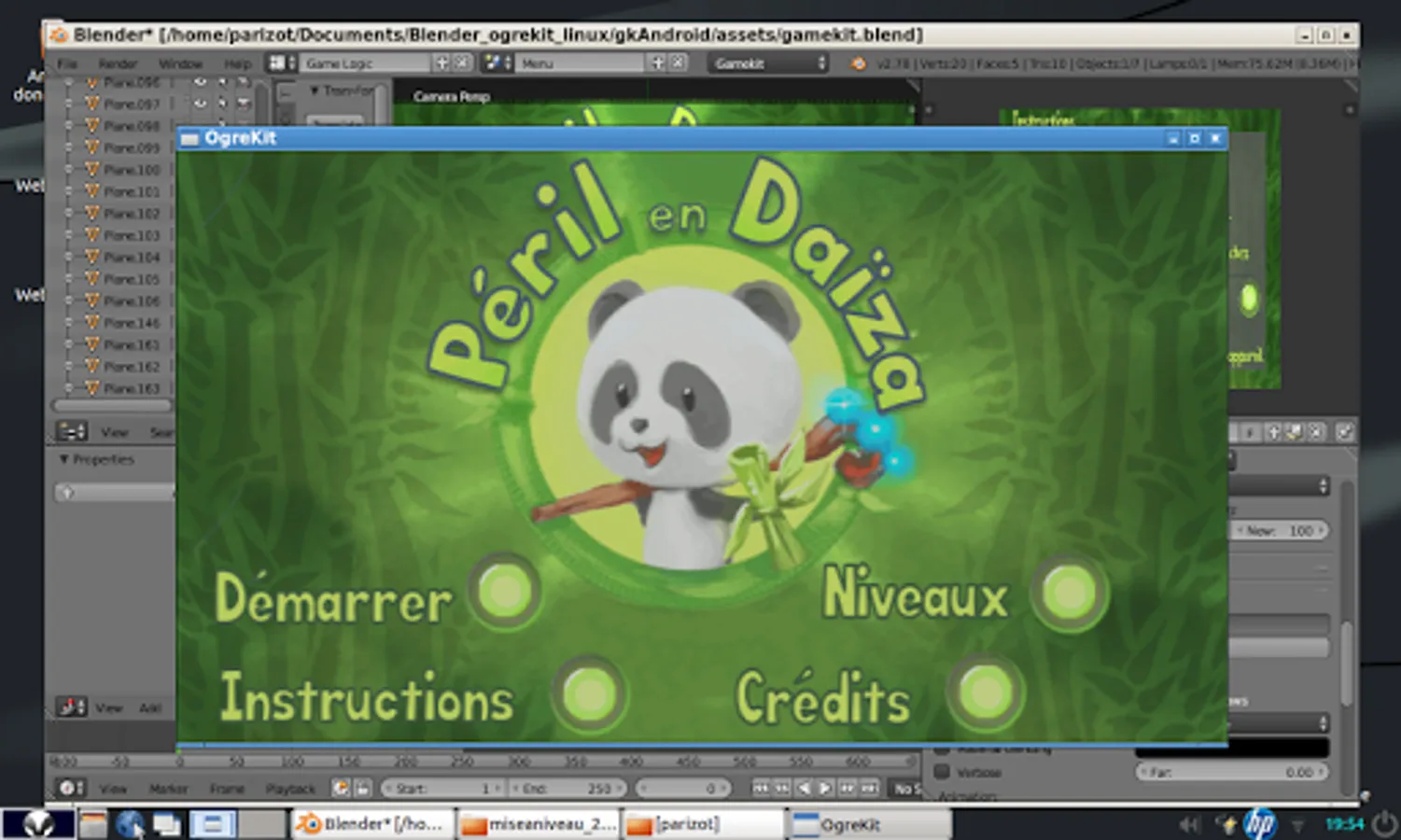Viewport: 1401px width, 840px height.
Task: Click the Menu scene name field
Action: (x=580, y=63)
